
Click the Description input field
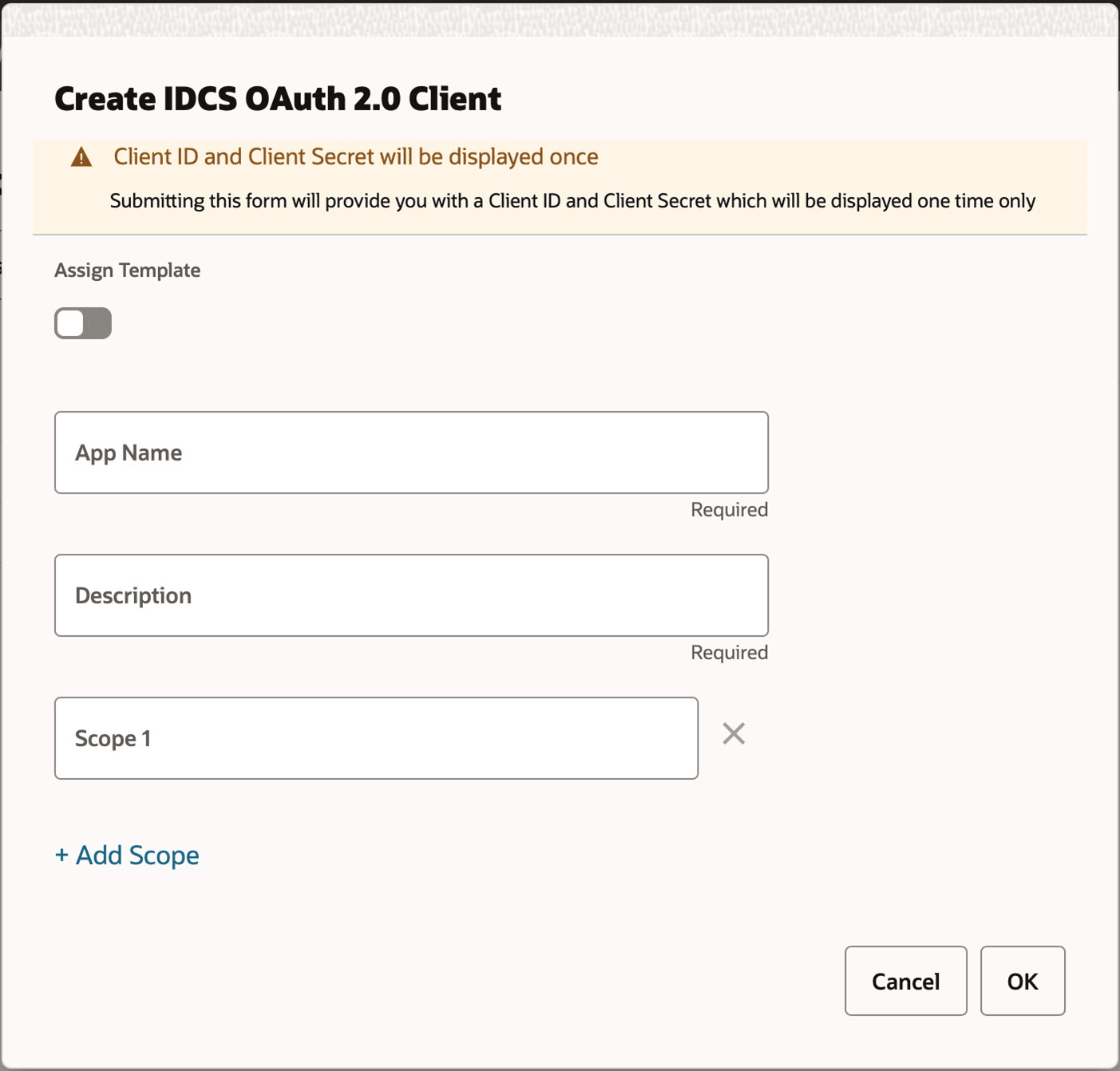coord(411,595)
